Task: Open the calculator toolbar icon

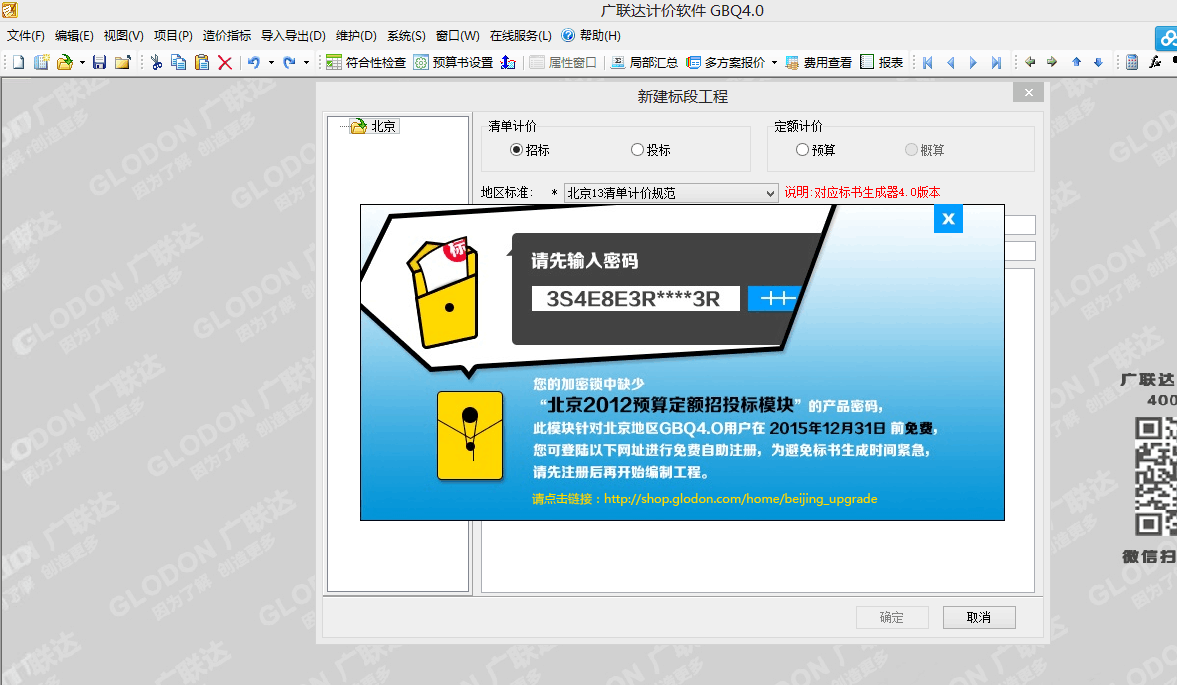Action: tap(1132, 62)
